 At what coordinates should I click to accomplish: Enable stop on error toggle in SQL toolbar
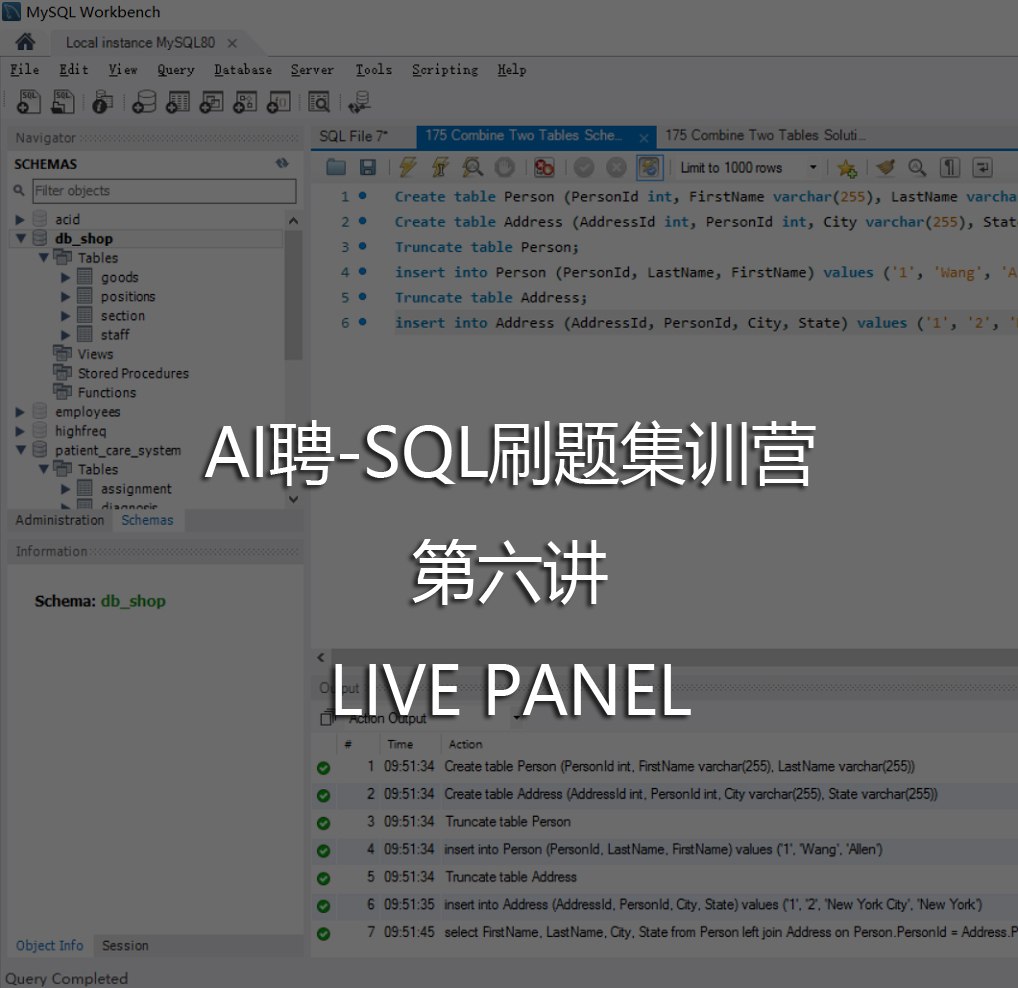click(543, 167)
